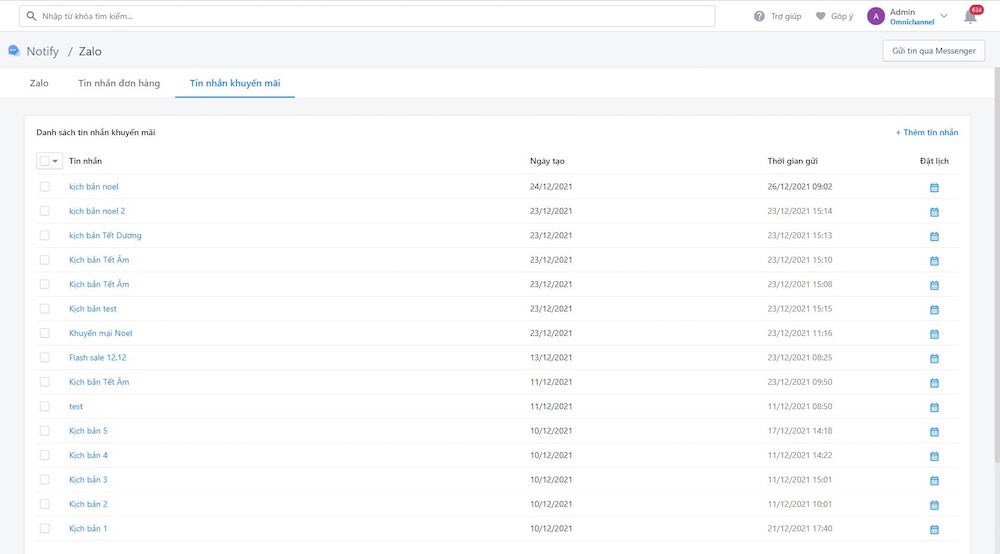Click the Thêm tin nhắn link
The image size is (1000, 554).
click(x=926, y=132)
